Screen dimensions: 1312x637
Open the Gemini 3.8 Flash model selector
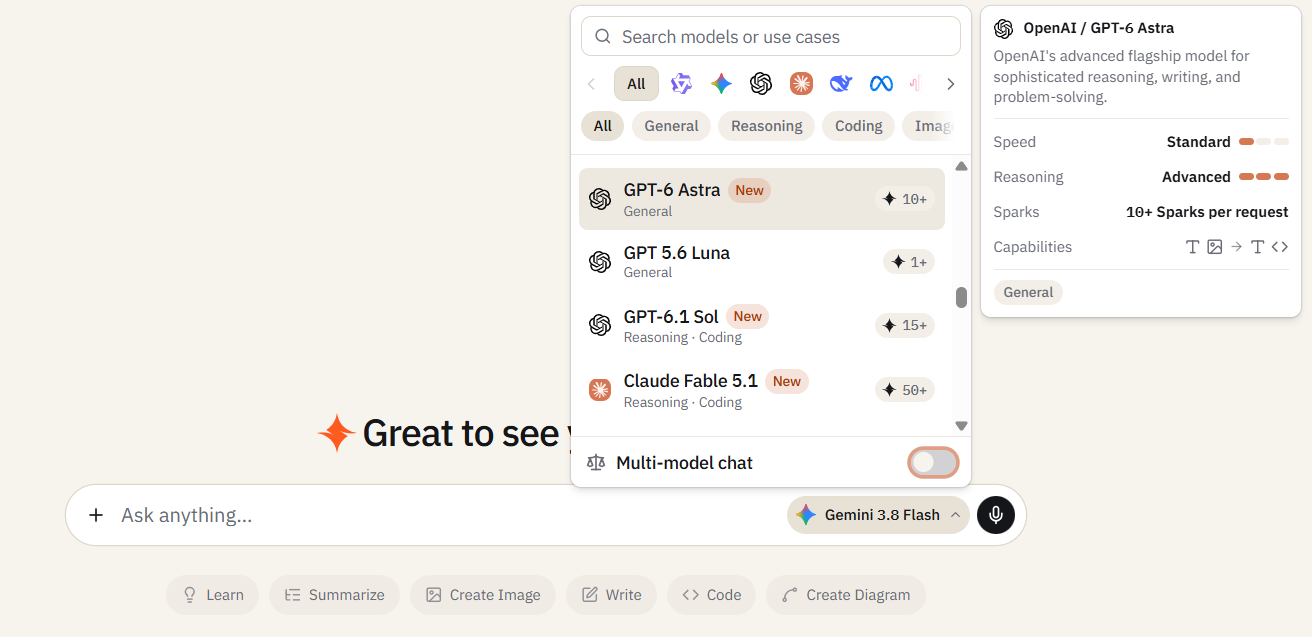pyautogui.click(x=878, y=515)
